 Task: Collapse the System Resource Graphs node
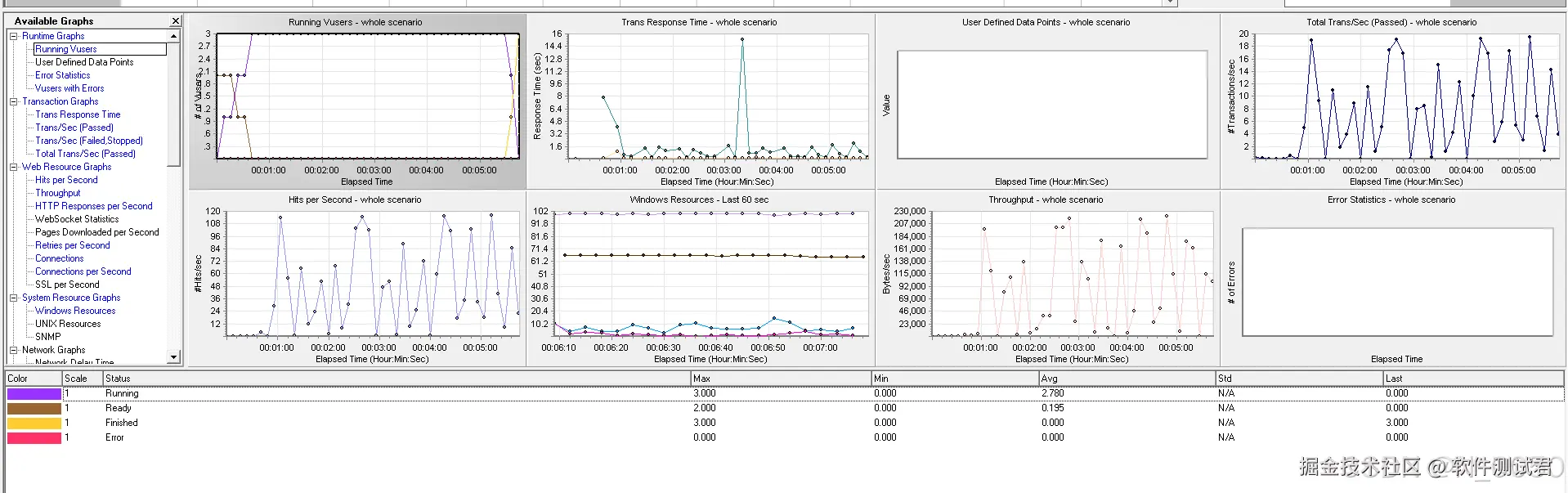click(x=13, y=298)
